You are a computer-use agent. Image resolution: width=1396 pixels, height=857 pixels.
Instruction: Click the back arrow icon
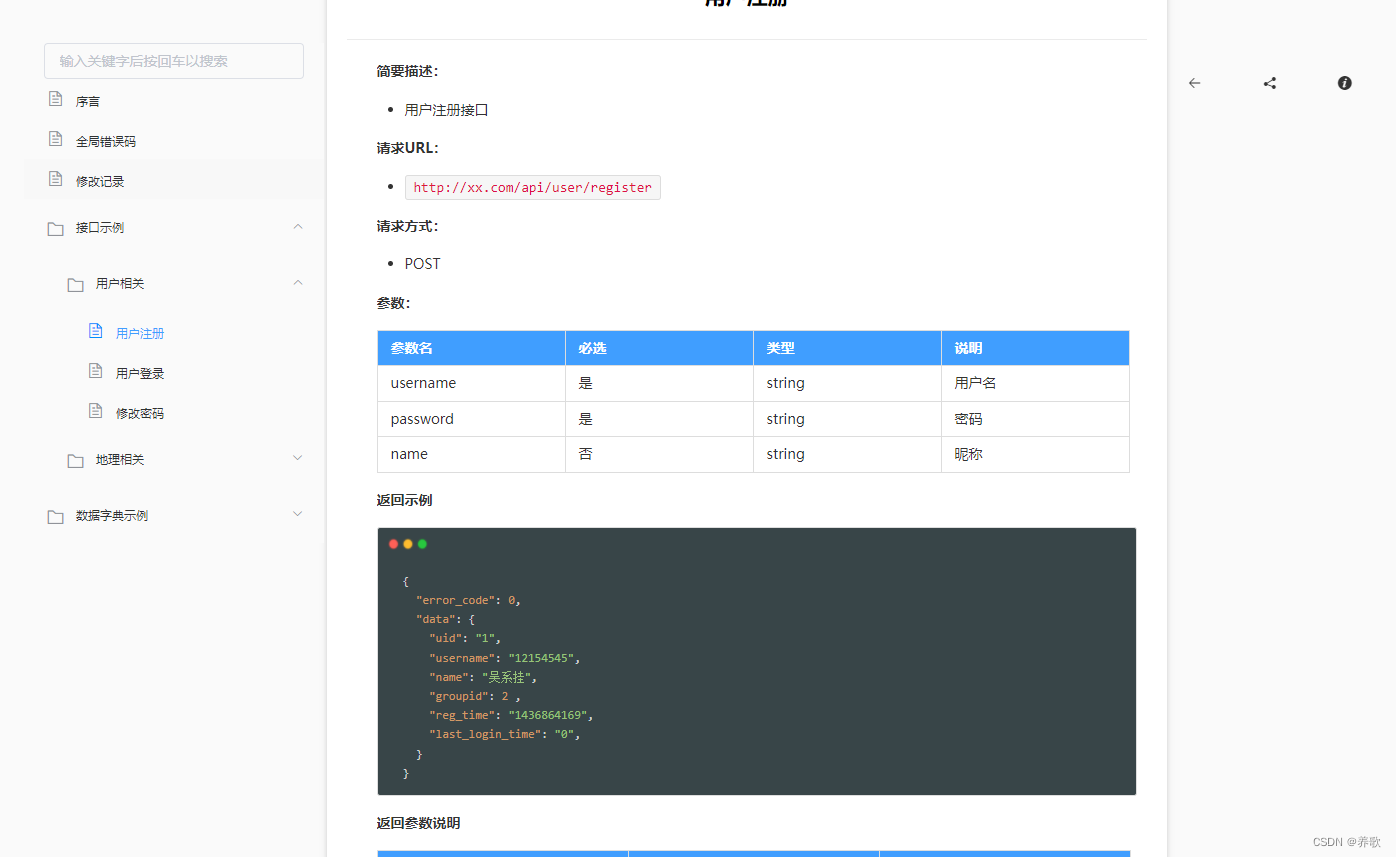click(1194, 83)
